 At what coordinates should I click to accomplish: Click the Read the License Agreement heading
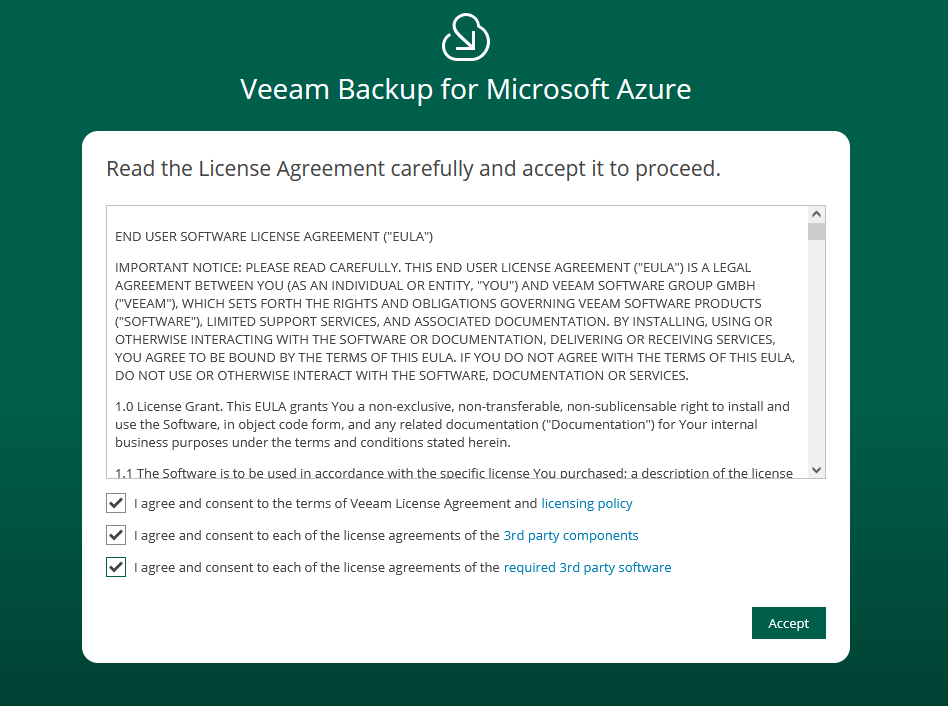[x=413, y=168]
